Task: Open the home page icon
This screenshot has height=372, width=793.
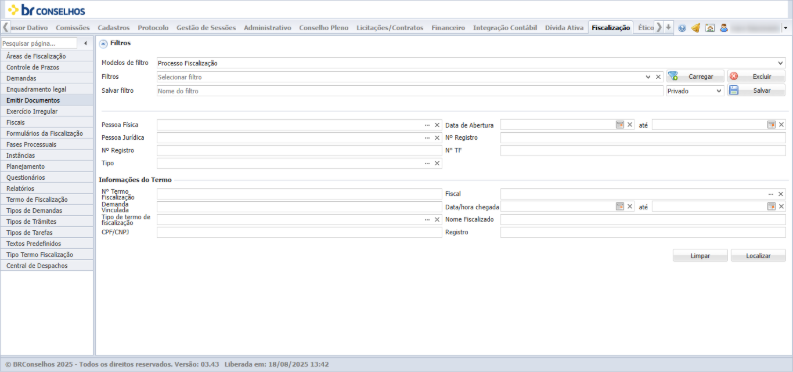Action: pyautogui.click(x=710, y=28)
